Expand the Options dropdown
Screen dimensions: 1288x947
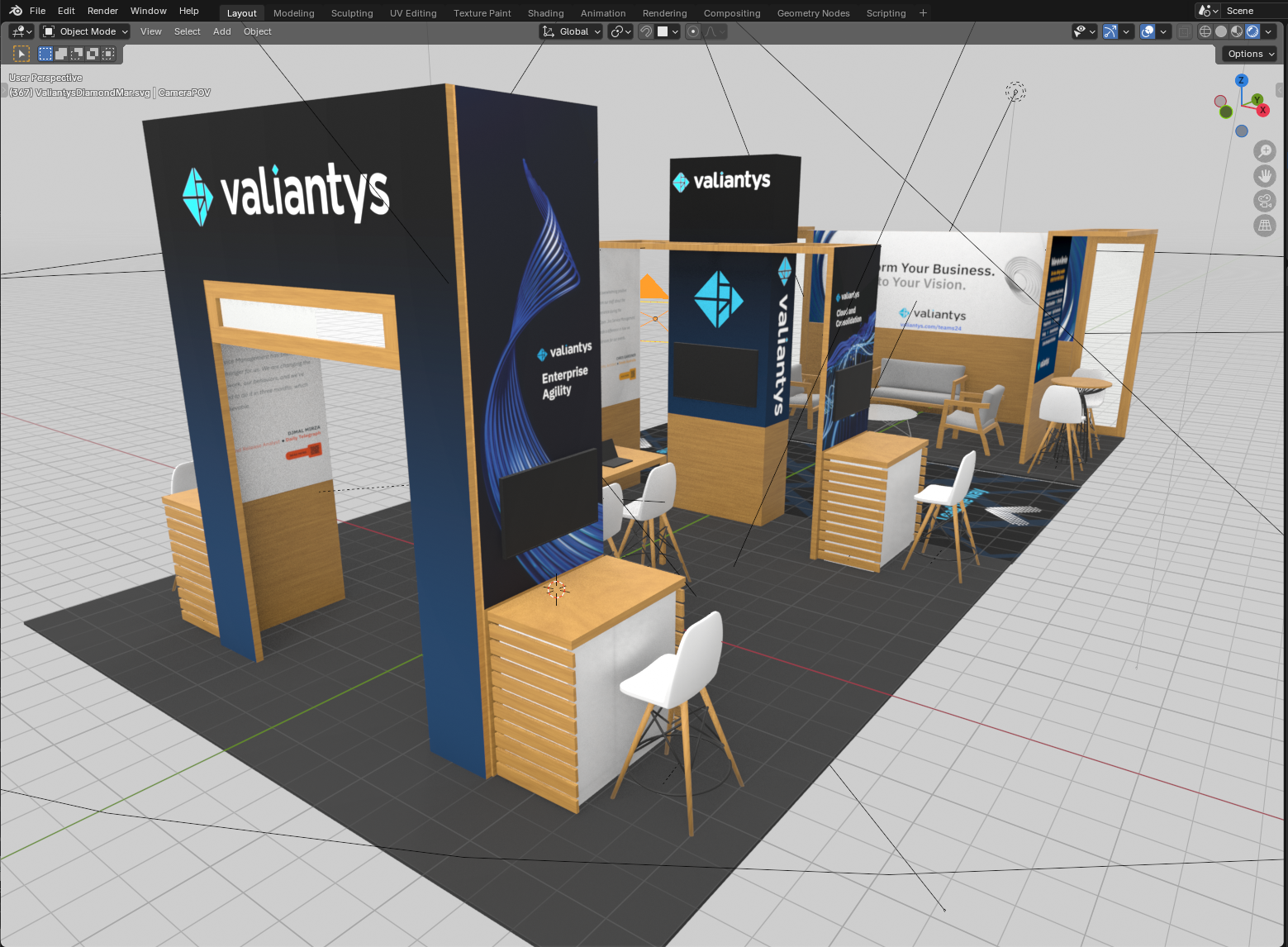(x=1251, y=54)
